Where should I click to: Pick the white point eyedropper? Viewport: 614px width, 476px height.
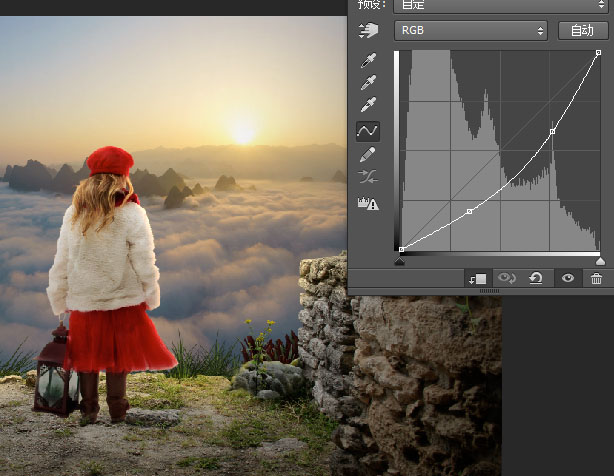pyautogui.click(x=368, y=104)
